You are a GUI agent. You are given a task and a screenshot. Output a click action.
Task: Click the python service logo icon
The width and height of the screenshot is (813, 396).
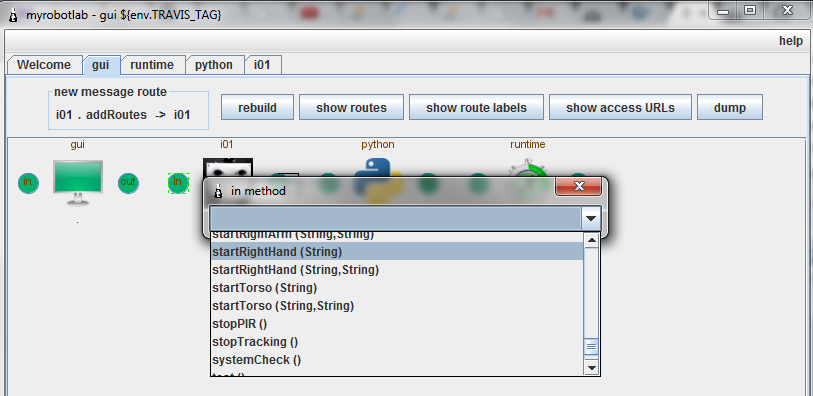click(378, 167)
